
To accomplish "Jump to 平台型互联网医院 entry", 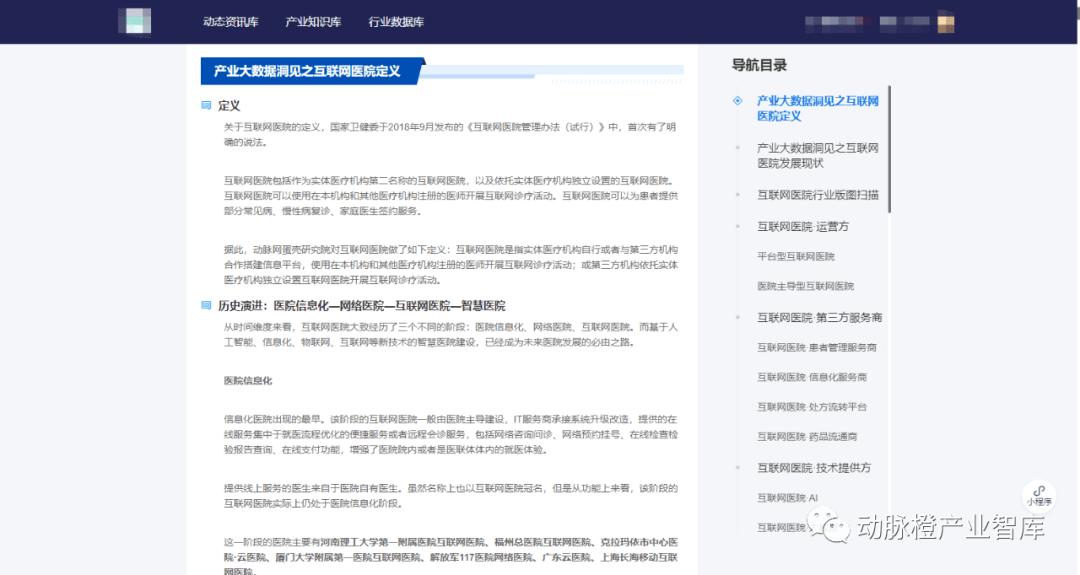I will (796, 256).
